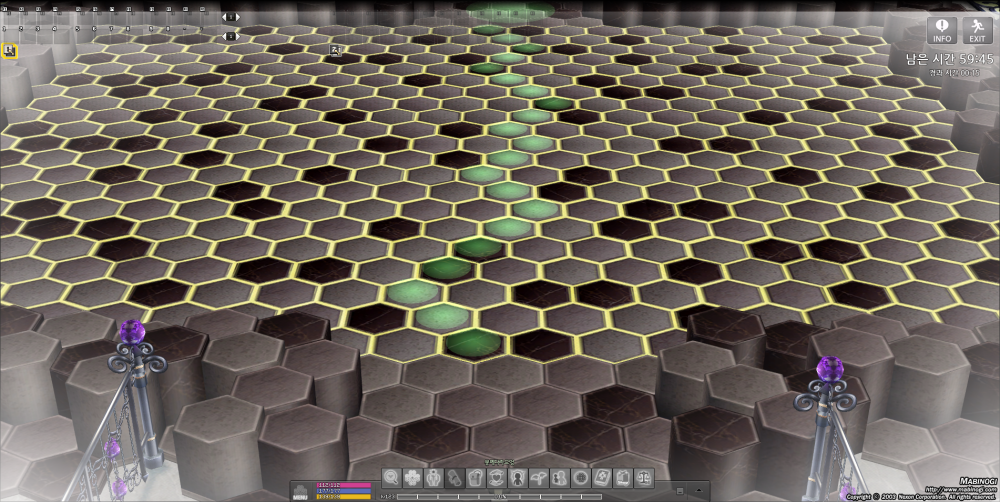Open the MENU button at bottom left
Image resolution: width=1000 pixels, height=502 pixels.
click(300, 492)
